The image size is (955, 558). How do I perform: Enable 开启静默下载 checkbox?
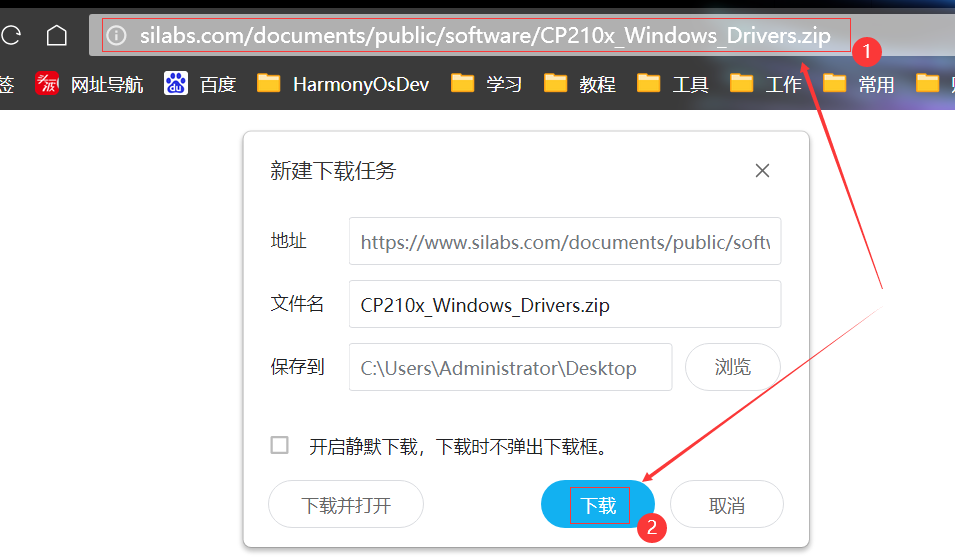[x=280, y=445]
